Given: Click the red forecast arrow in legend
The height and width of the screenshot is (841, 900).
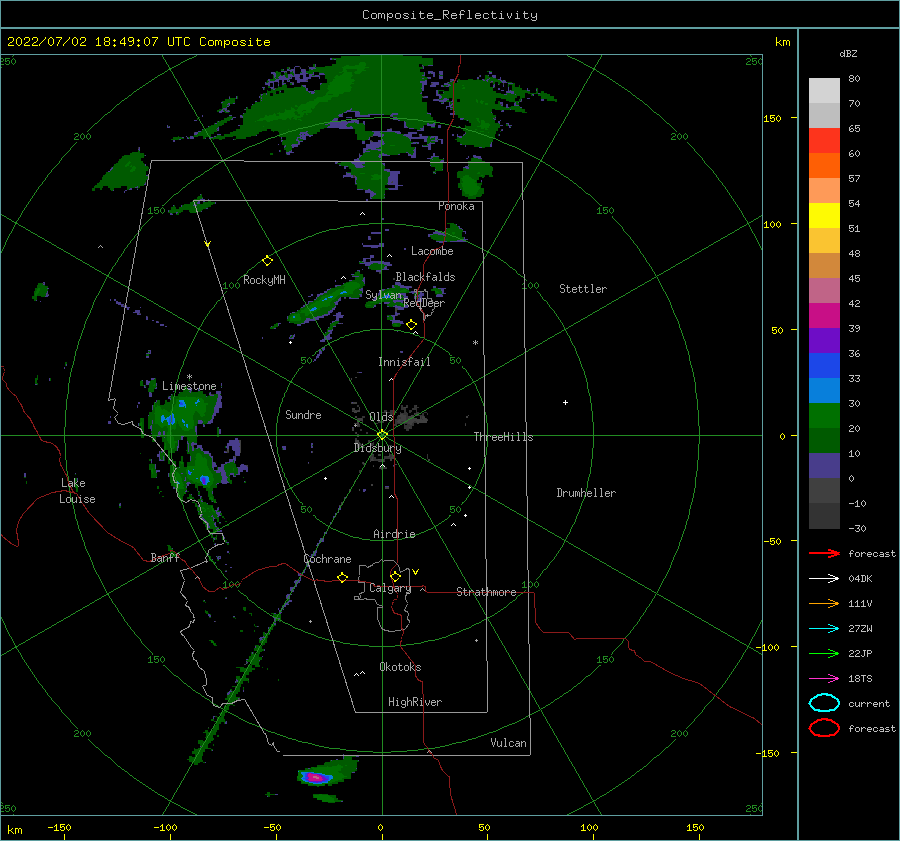Looking at the screenshot, I should pyautogui.click(x=824, y=553).
